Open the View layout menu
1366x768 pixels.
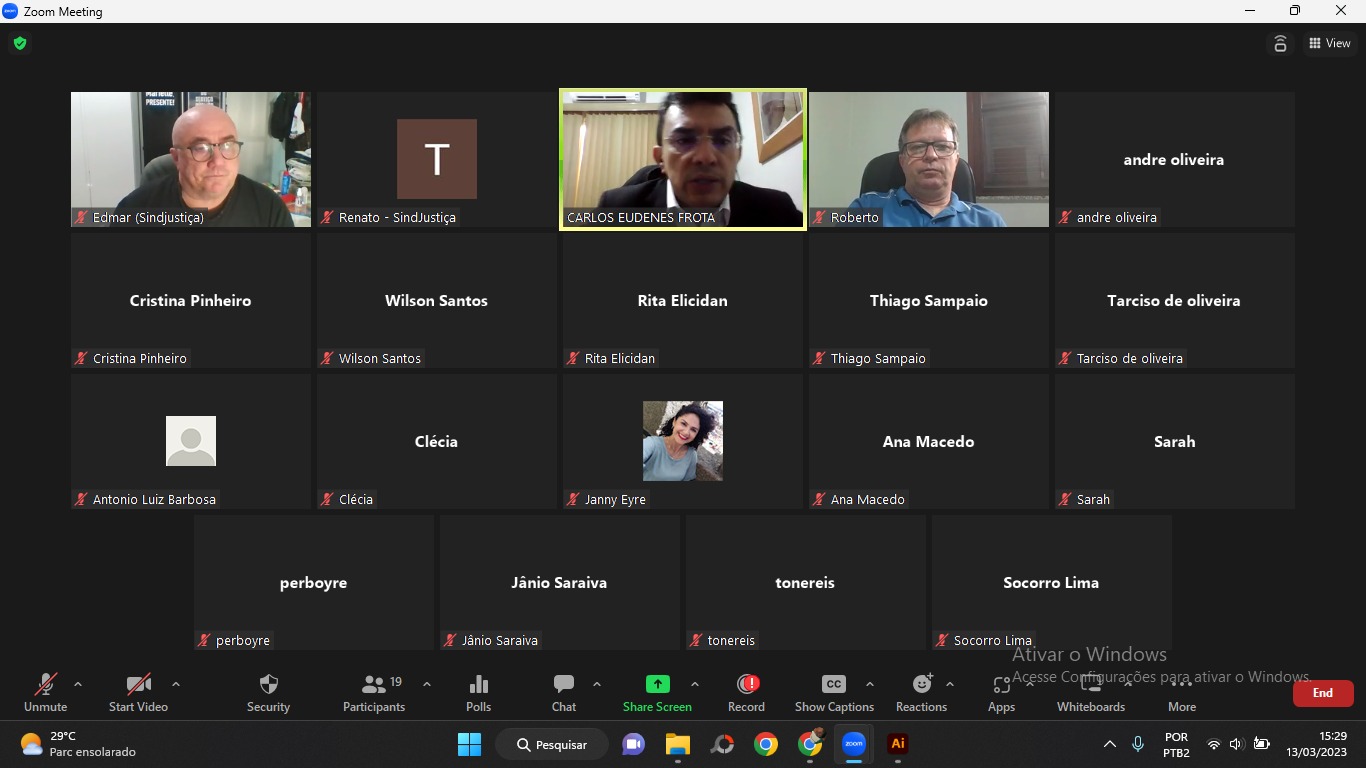[x=1330, y=43]
